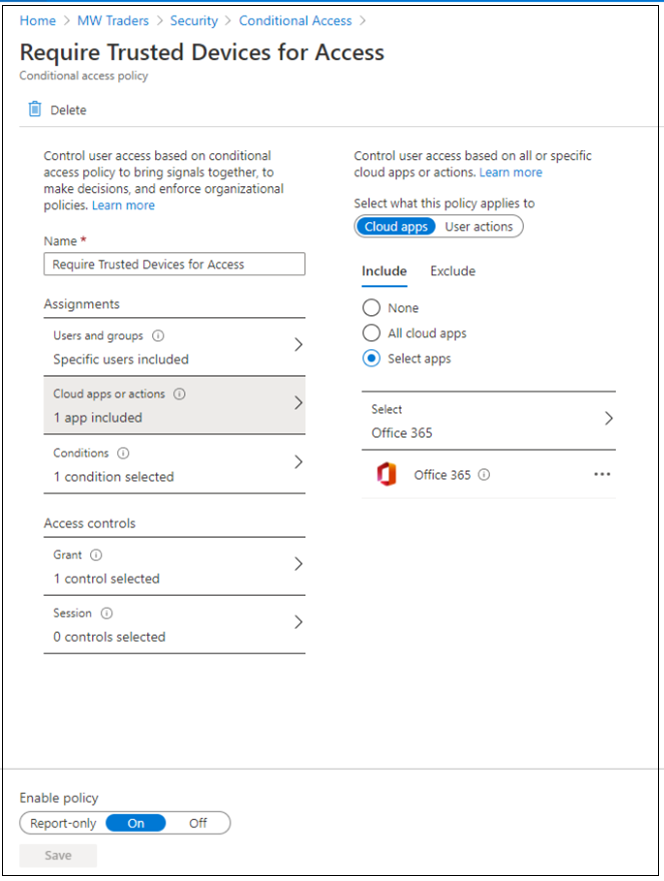Image resolution: width=664 pixels, height=881 pixels.
Task: Click the Grant info icon
Action: click(97, 555)
